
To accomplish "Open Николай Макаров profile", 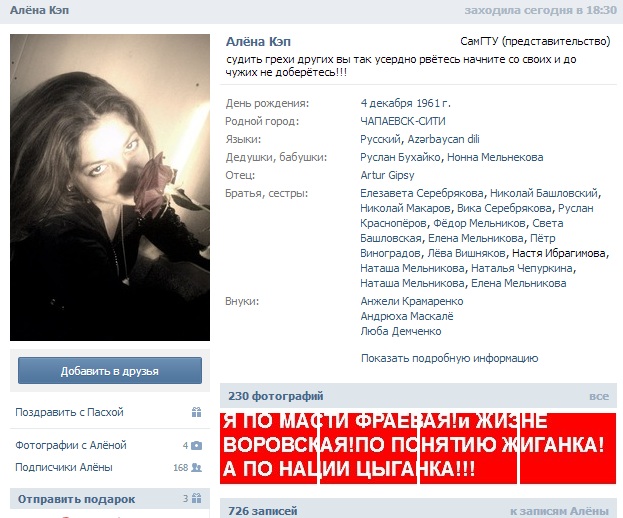I will point(405,208).
